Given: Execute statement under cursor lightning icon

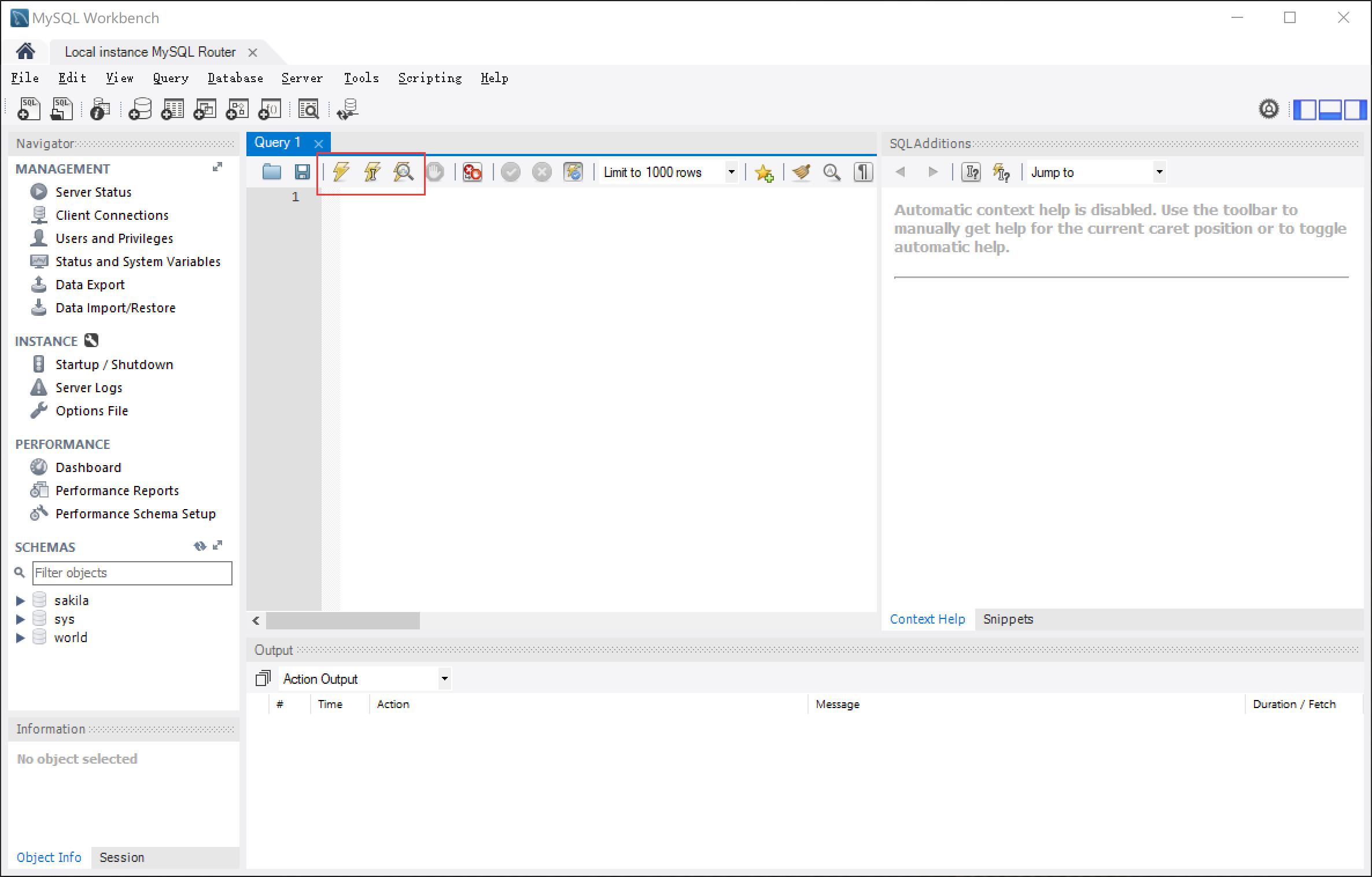Looking at the screenshot, I should [x=372, y=172].
